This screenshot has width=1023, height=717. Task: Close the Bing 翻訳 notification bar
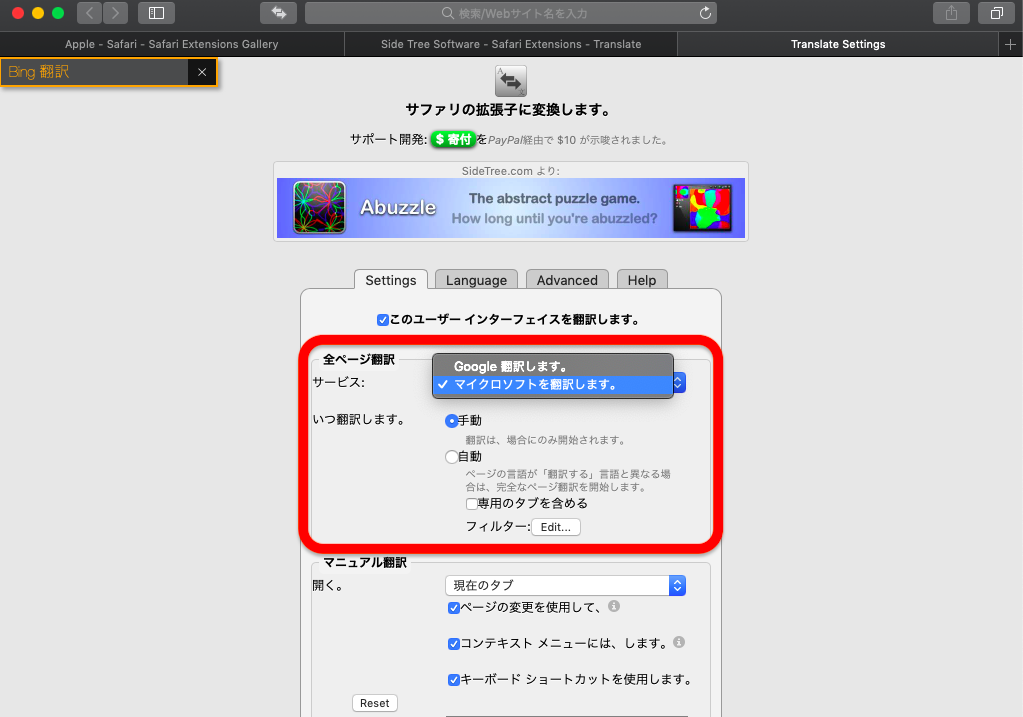[x=202, y=72]
